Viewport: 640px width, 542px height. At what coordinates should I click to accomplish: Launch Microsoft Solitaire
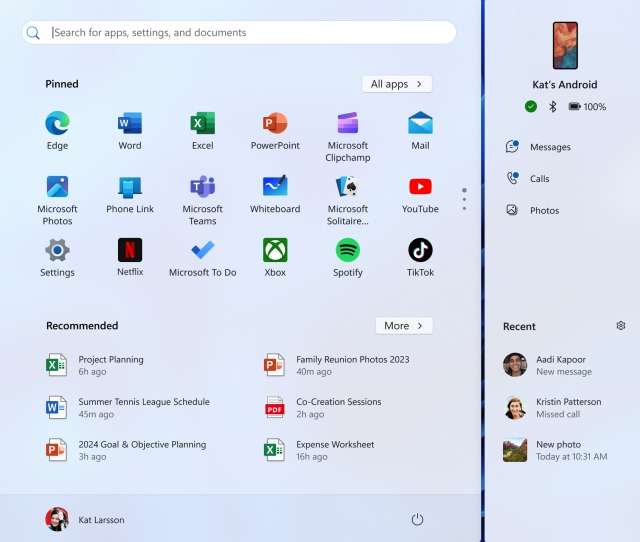pyautogui.click(x=348, y=200)
